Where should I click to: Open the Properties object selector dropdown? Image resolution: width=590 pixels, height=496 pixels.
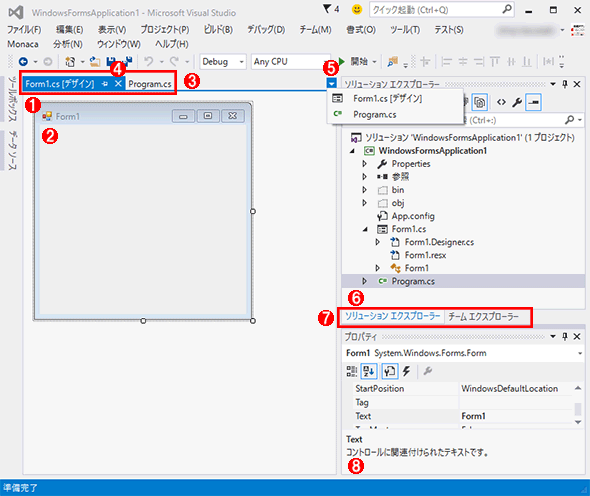click(x=580, y=353)
